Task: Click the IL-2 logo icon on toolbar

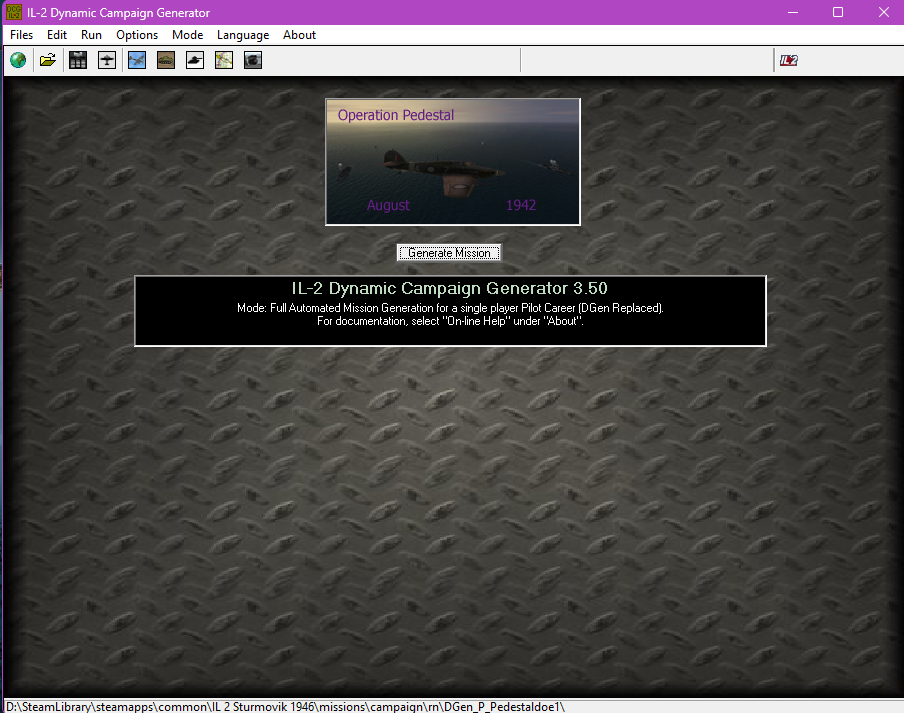Action: pyautogui.click(x=789, y=61)
